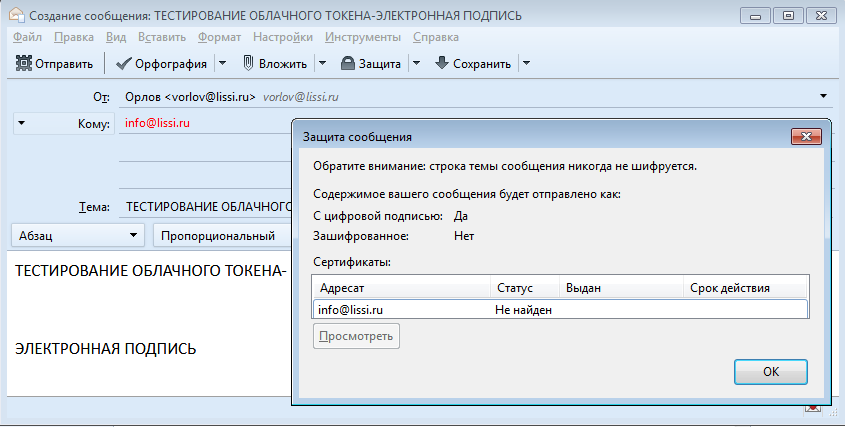This screenshot has height=427, width=845.
Task: Click the Сохранить save button
Action: pos(473,64)
